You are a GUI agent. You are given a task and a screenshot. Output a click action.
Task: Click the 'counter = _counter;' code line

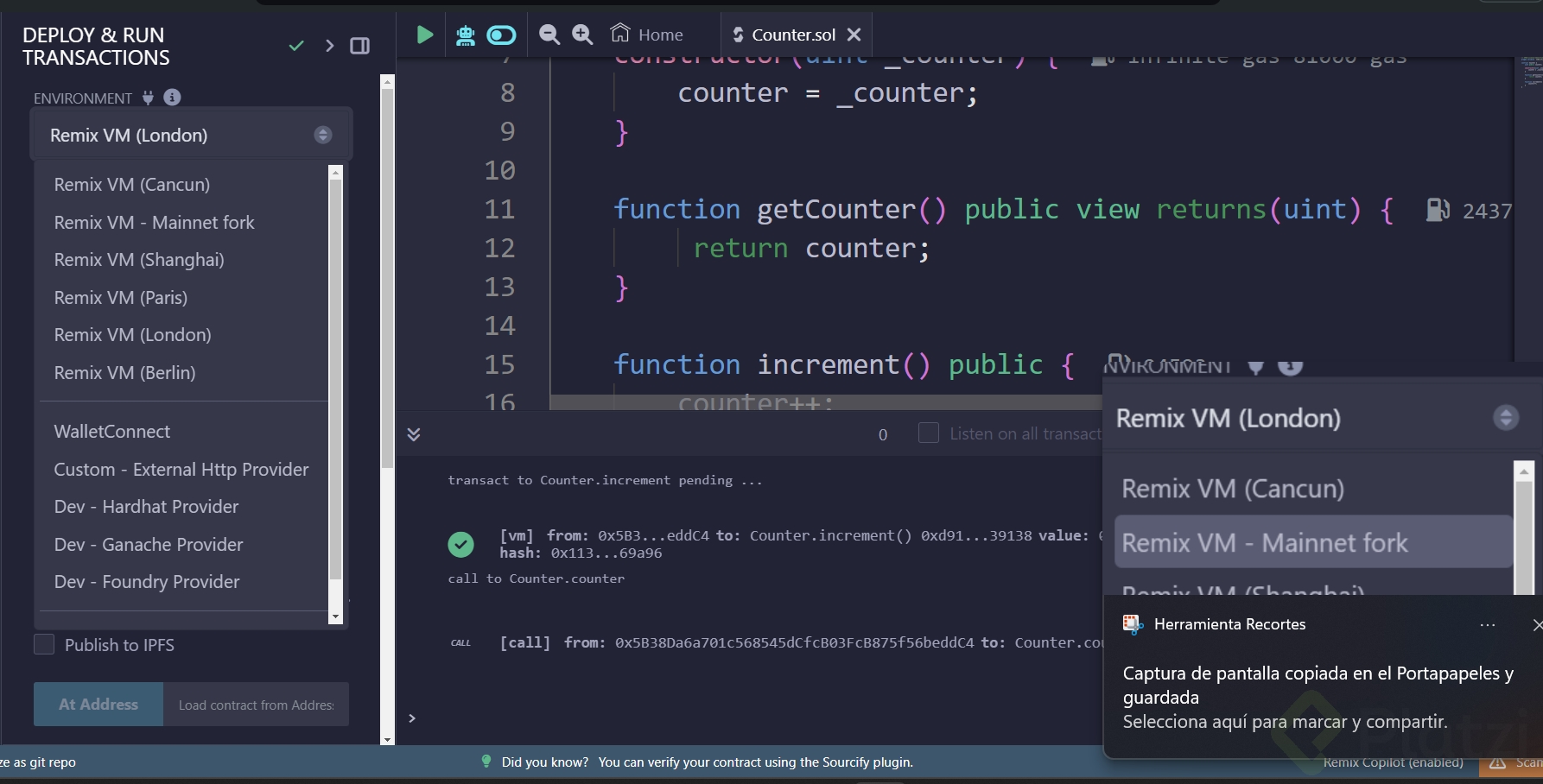click(x=827, y=93)
